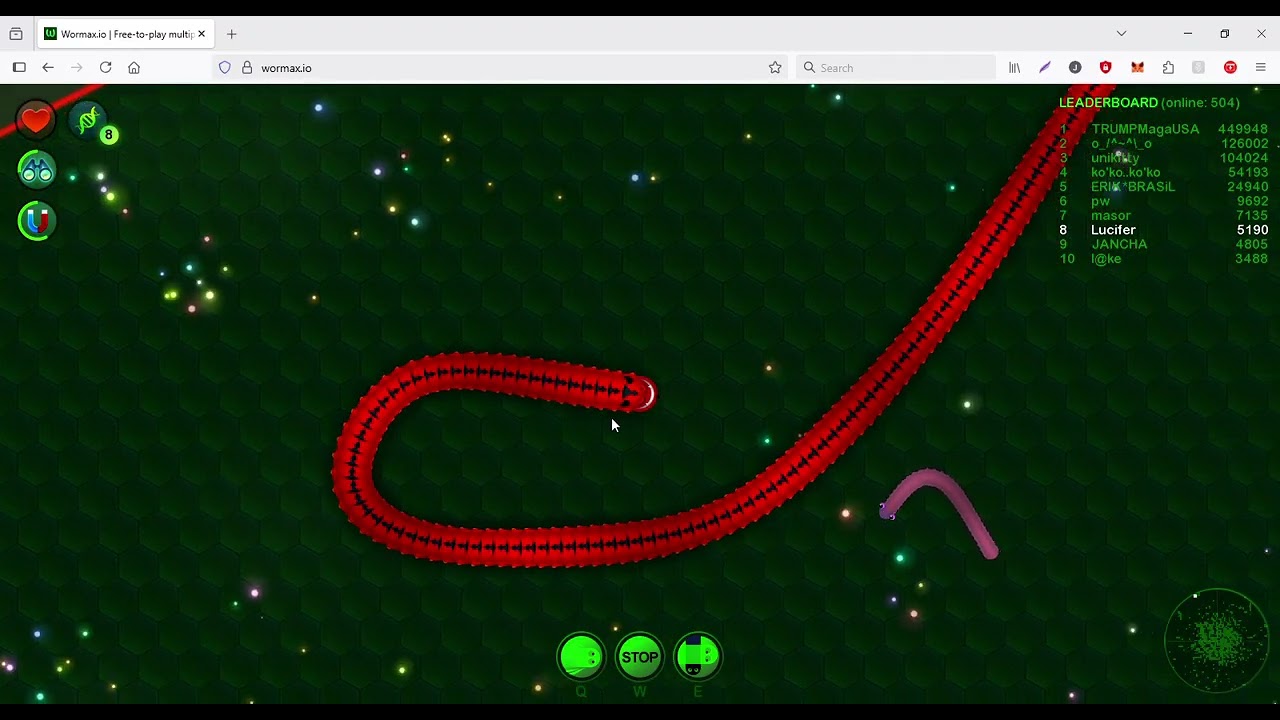Click the purple pen extension icon
This screenshot has width=1280, height=720.
(x=1045, y=68)
